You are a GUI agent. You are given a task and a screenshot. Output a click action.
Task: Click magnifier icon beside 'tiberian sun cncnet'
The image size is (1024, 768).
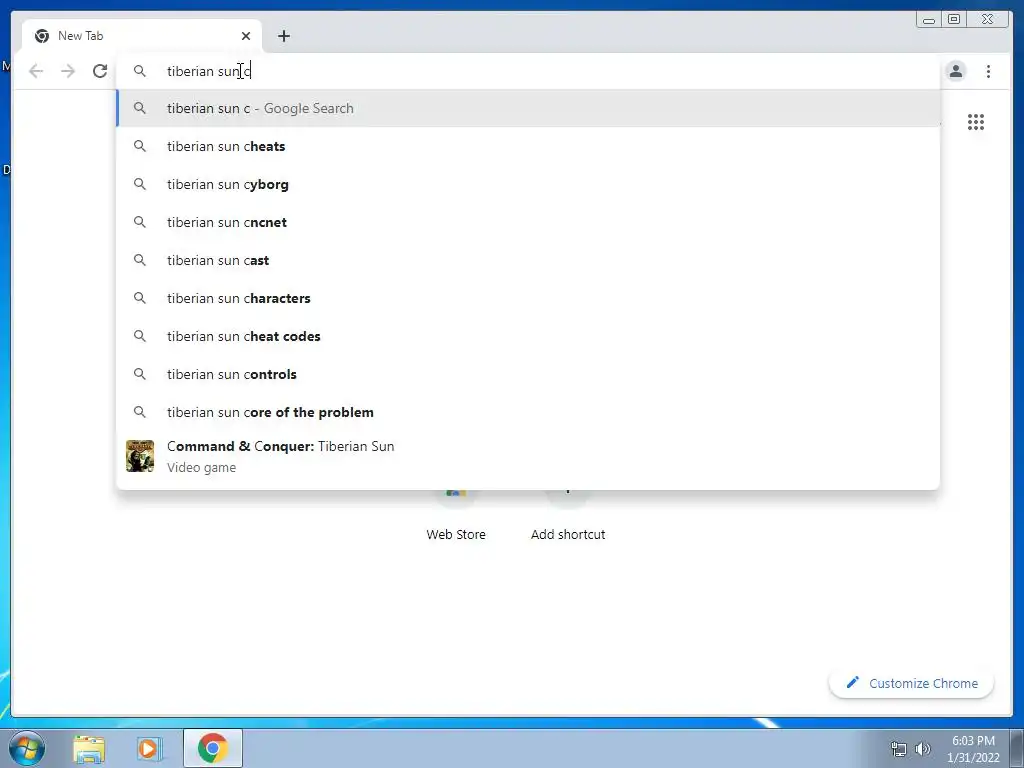pyautogui.click(x=140, y=222)
